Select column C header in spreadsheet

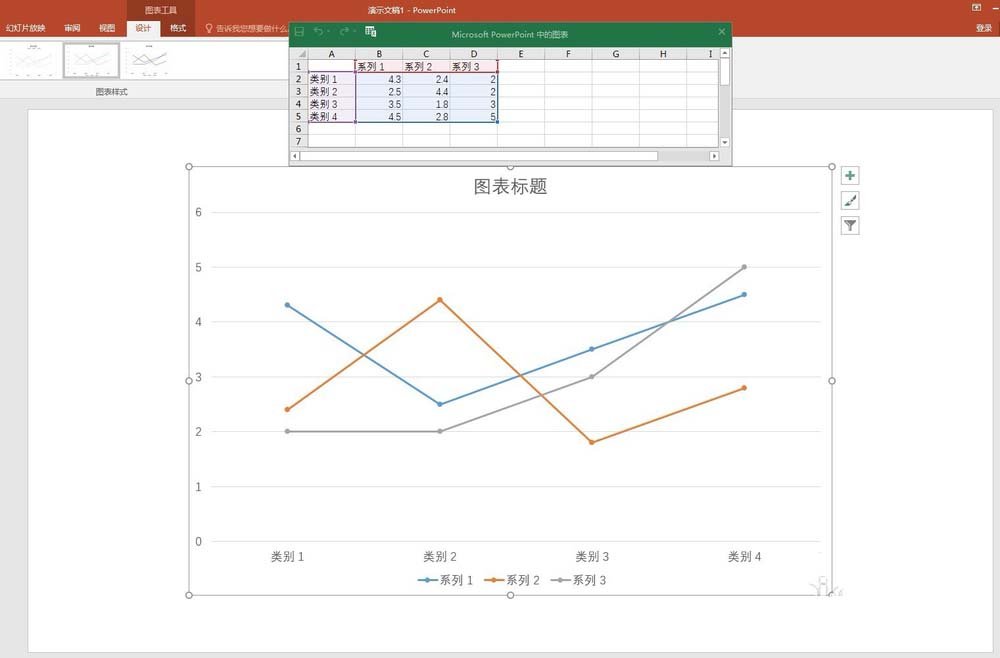click(426, 54)
